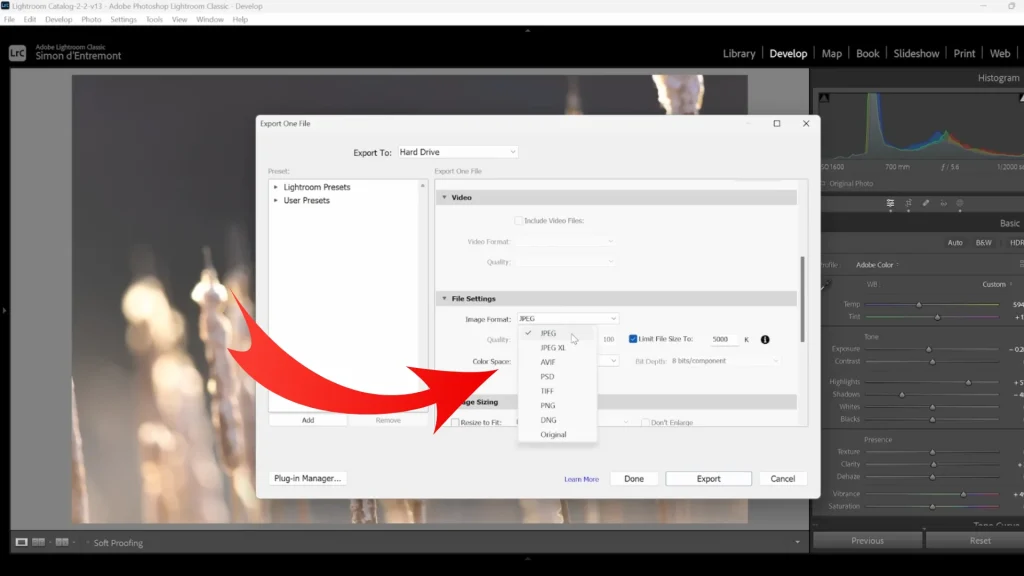The width and height of the screenshot is (1024, 576).
Task: Enable the Resize to Fit checkbox
Action: (455, 423)
